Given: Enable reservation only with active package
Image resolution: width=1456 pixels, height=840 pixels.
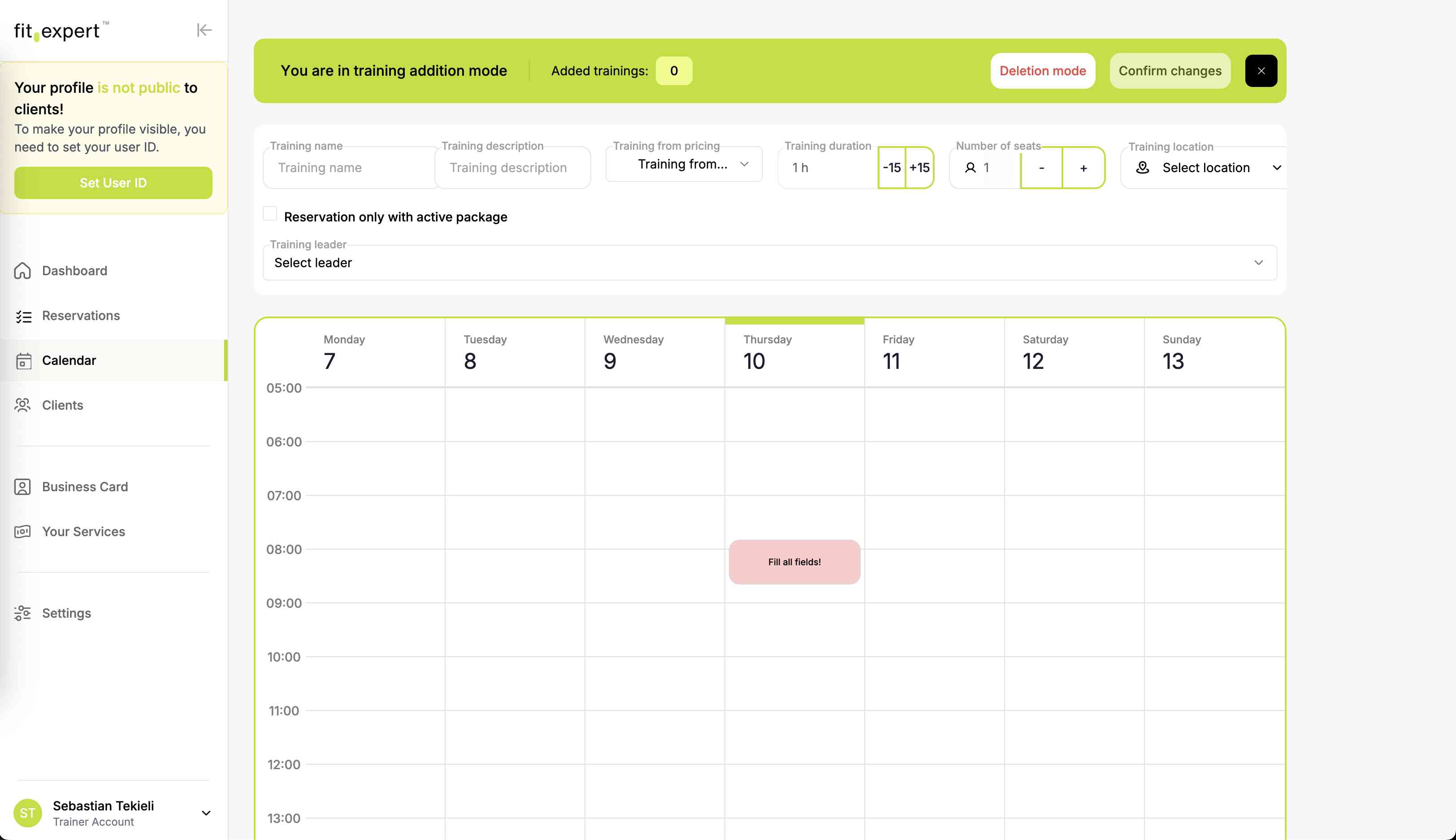Looking at the screenshot, I should pyautogui.click(x=269, y=214).
